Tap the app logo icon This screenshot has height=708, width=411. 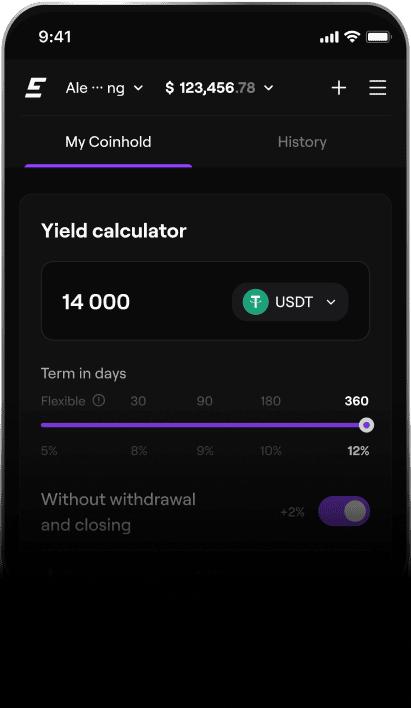click(x=35, y=88)
